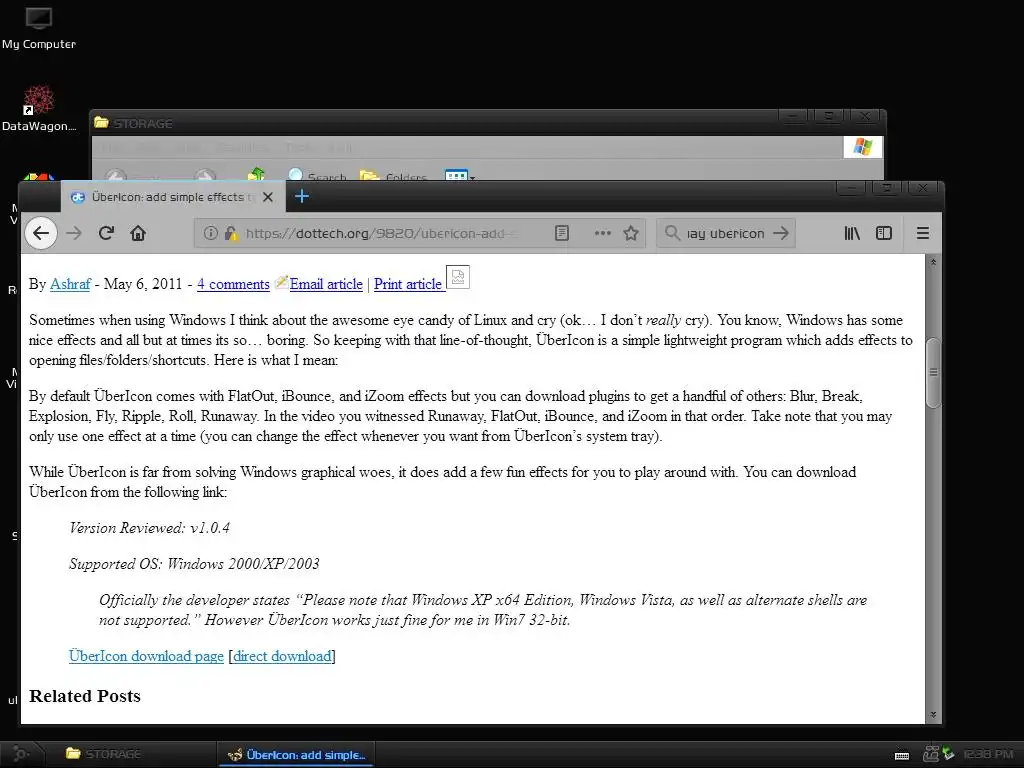Open the Ashraf author link
Viewport: 1024px width, 768px height.
tap(70, 284)
